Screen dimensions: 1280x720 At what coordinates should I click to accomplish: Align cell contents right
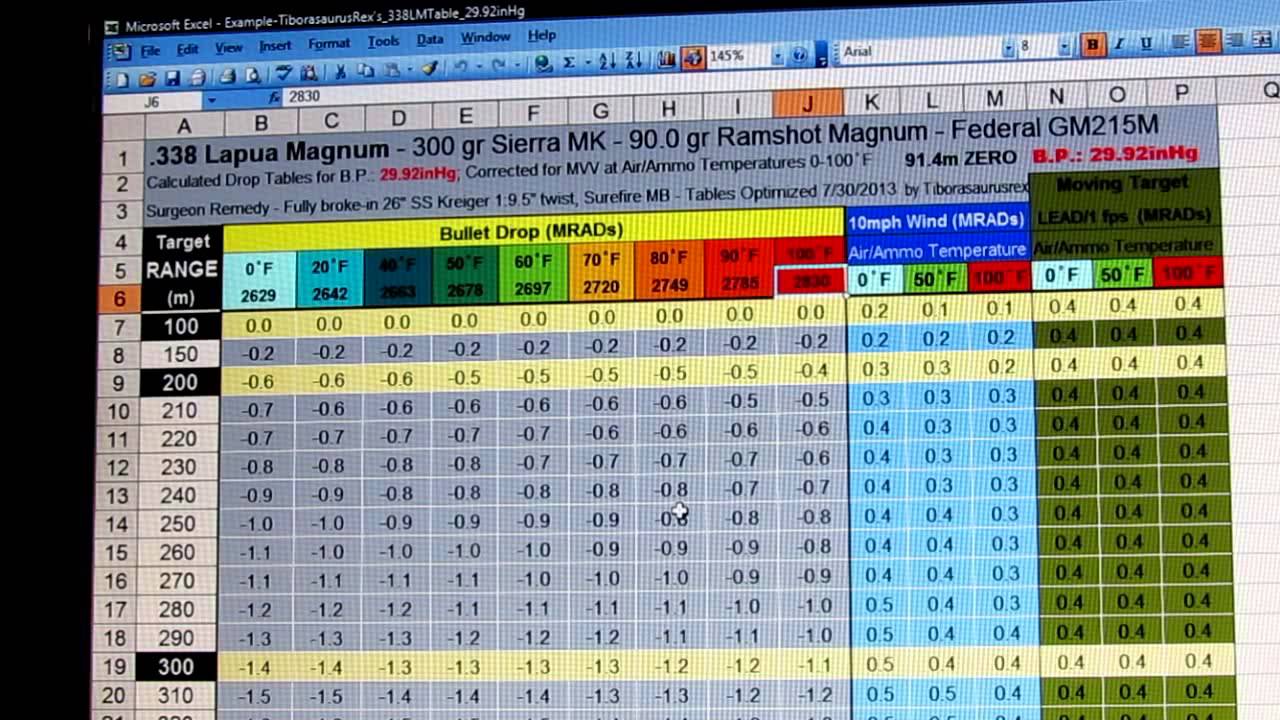coord(1236,40)
